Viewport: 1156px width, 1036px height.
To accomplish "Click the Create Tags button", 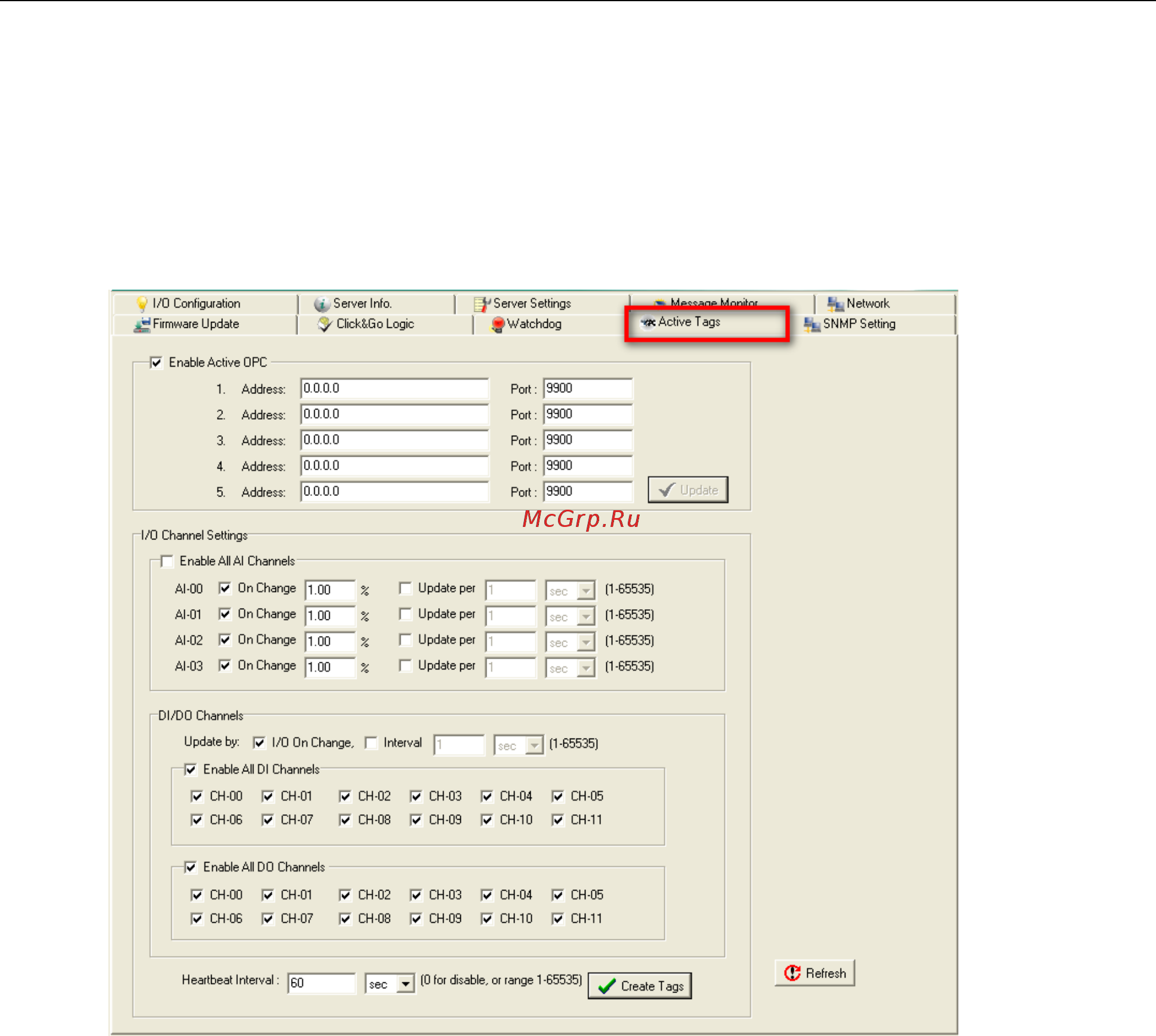I will [x=640, y=986].
